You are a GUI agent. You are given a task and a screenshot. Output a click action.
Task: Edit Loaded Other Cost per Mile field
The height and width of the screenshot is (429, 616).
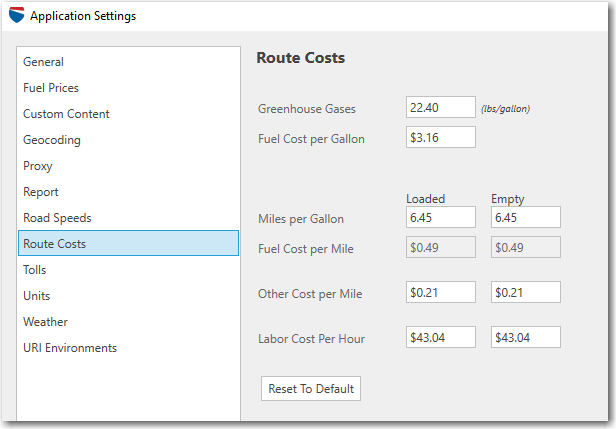pos(441,292)
